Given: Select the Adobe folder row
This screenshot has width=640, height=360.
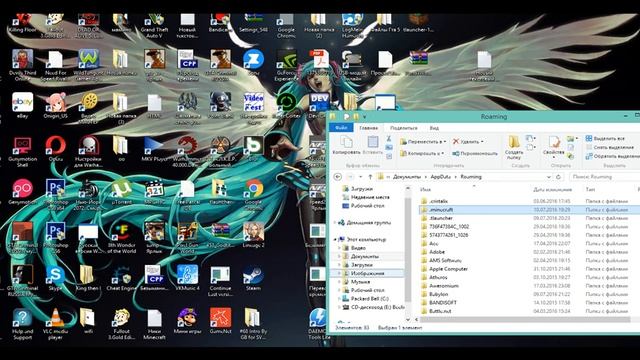Looking at the screenshot, I should point(529,252).
